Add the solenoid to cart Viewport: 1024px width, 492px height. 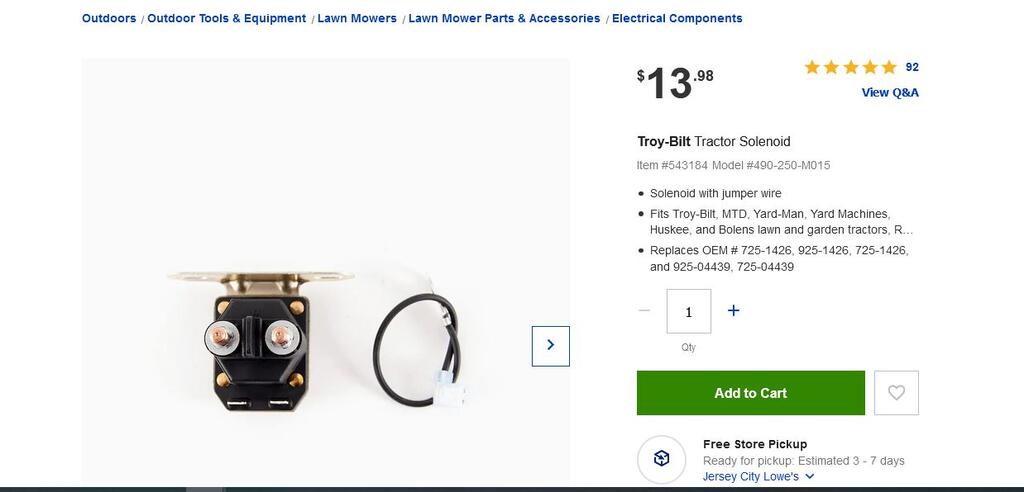pyautogui.click(x=750, y=393)
